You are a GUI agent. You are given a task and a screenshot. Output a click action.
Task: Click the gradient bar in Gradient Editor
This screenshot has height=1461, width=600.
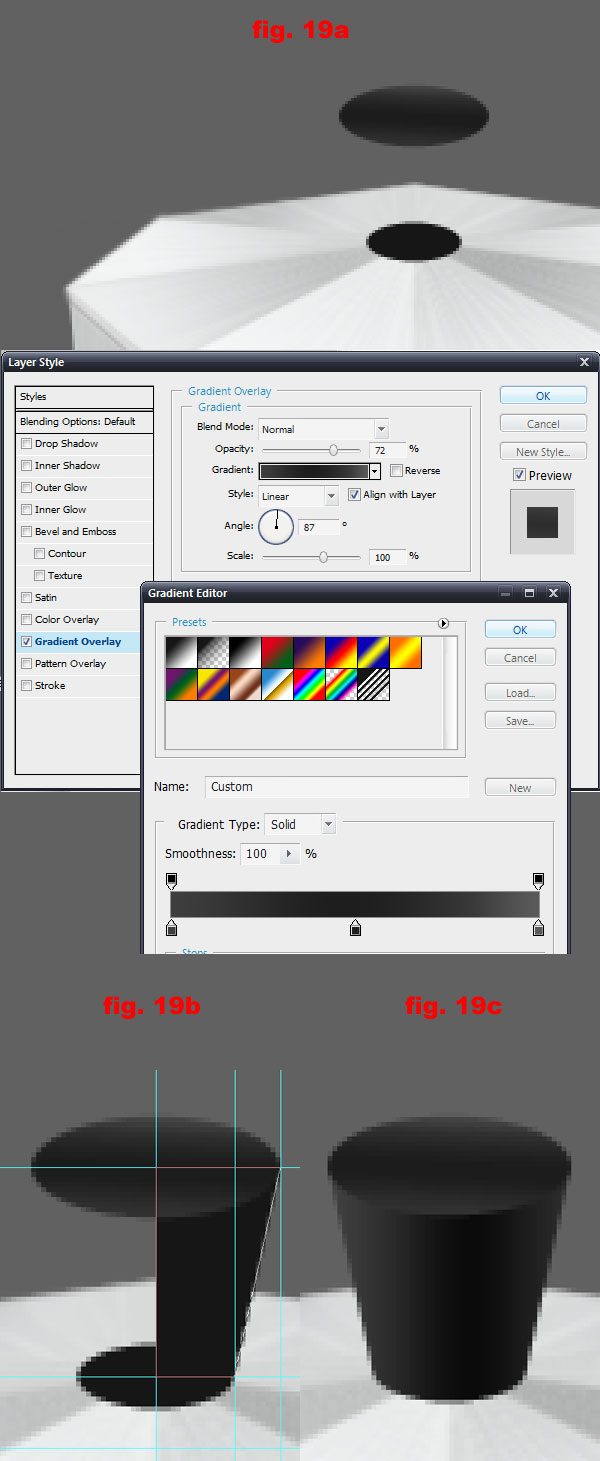tap(355, 905)
